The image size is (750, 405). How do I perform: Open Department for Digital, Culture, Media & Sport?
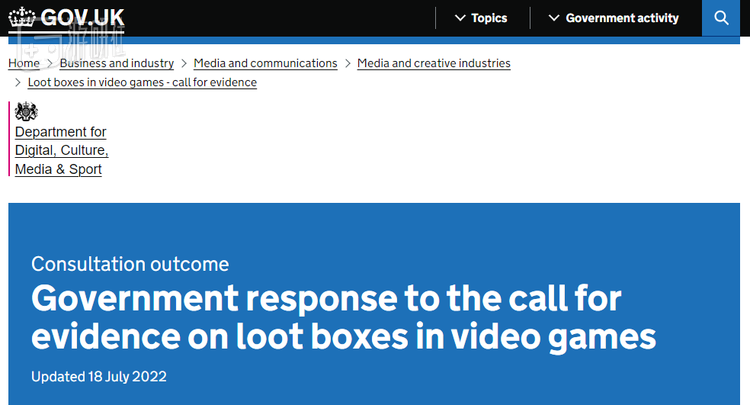click(x=62, y=150)
